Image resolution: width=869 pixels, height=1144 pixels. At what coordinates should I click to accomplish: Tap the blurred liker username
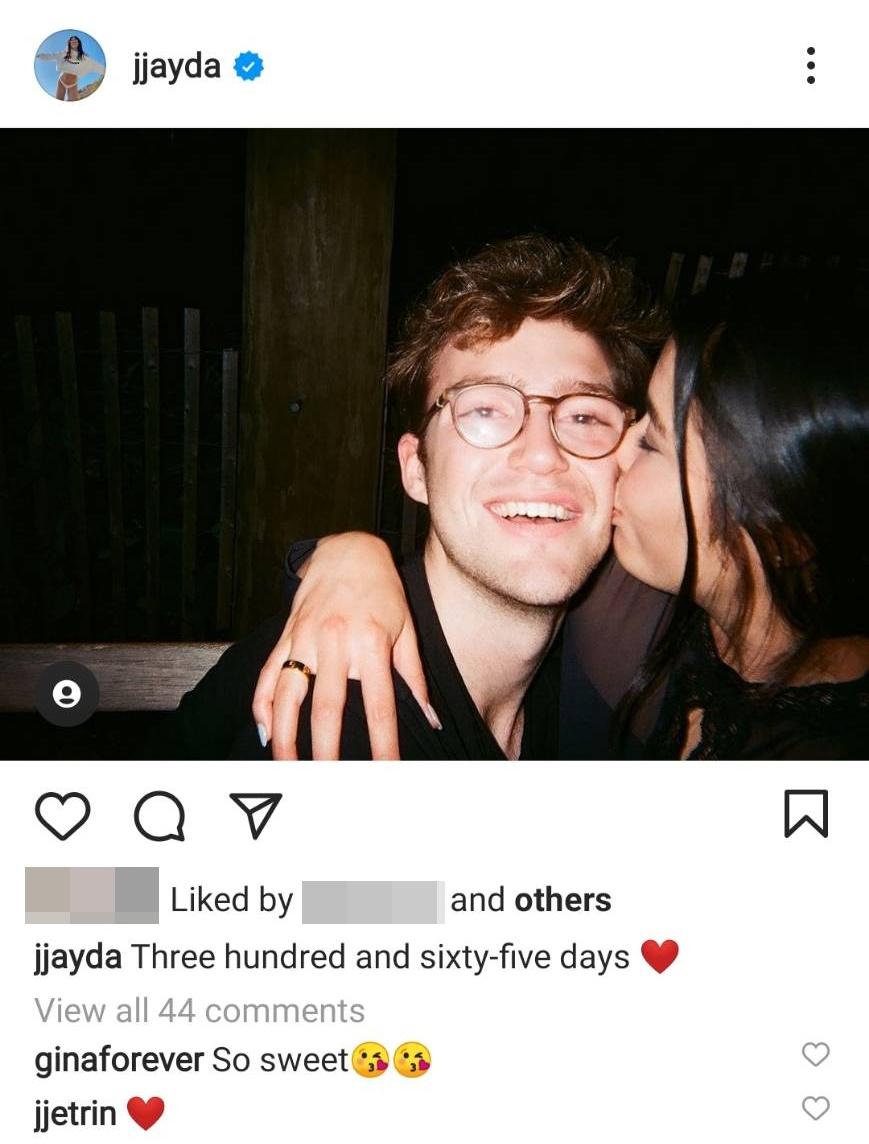click(x=373, y=903)
